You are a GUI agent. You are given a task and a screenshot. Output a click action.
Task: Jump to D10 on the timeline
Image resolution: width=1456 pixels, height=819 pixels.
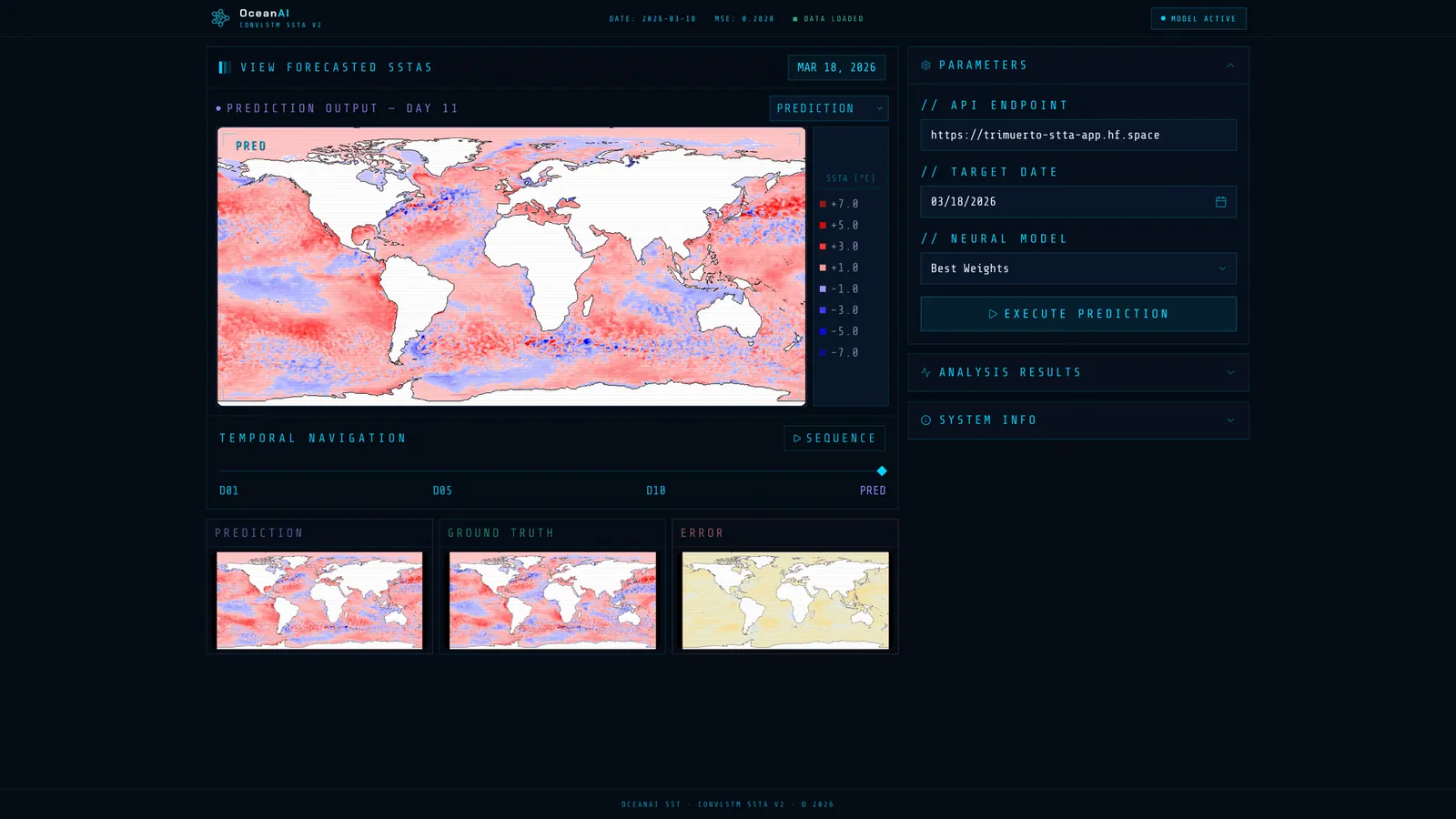(656, 490)
